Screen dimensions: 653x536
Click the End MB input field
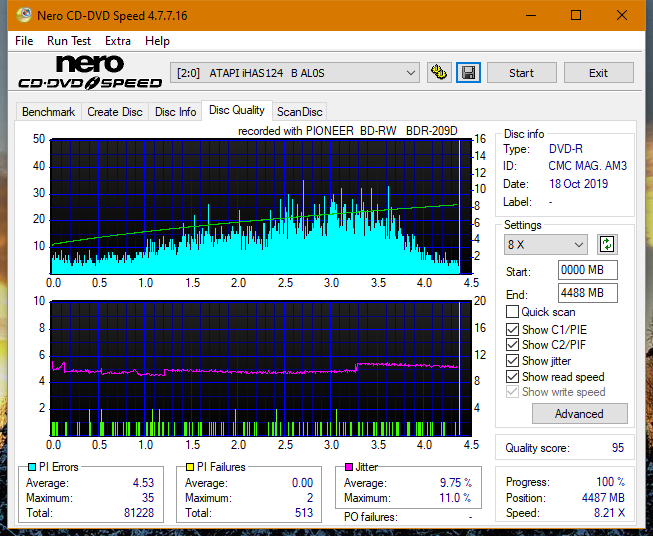588,293
